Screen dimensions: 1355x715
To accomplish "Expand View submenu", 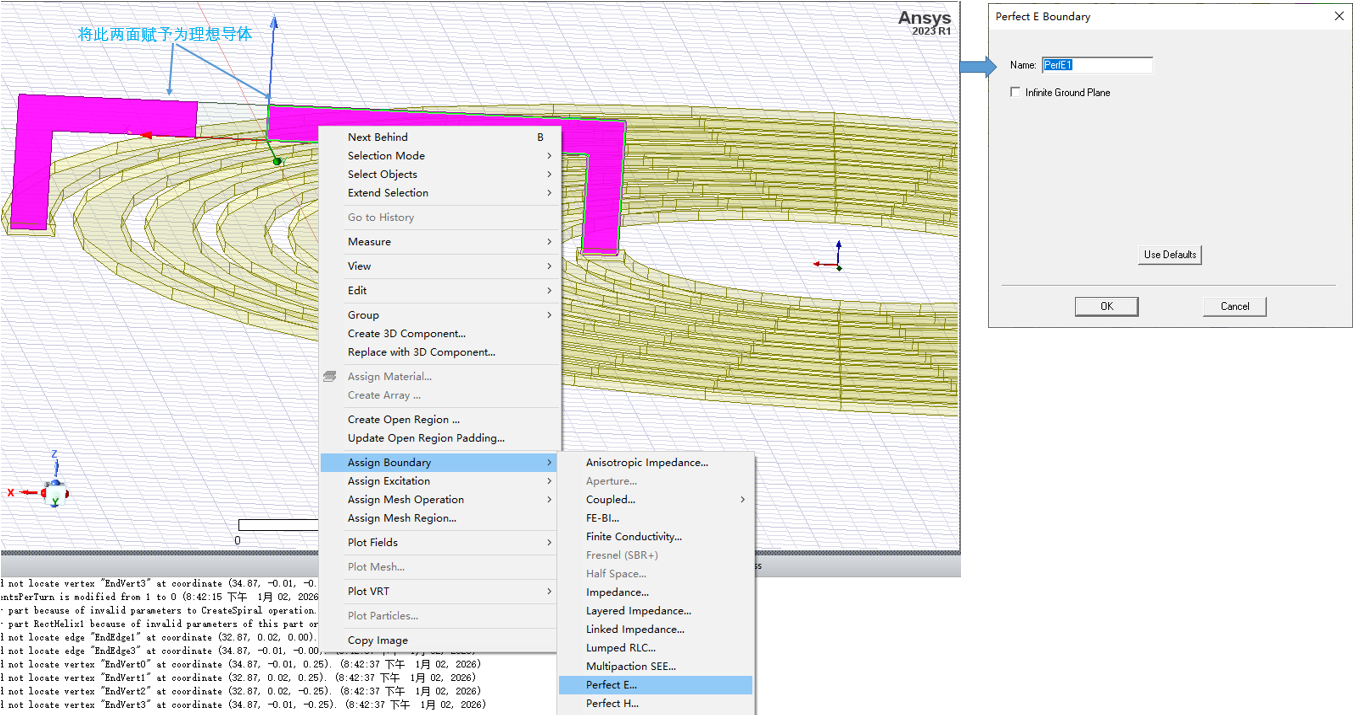I will coord(439,266).
